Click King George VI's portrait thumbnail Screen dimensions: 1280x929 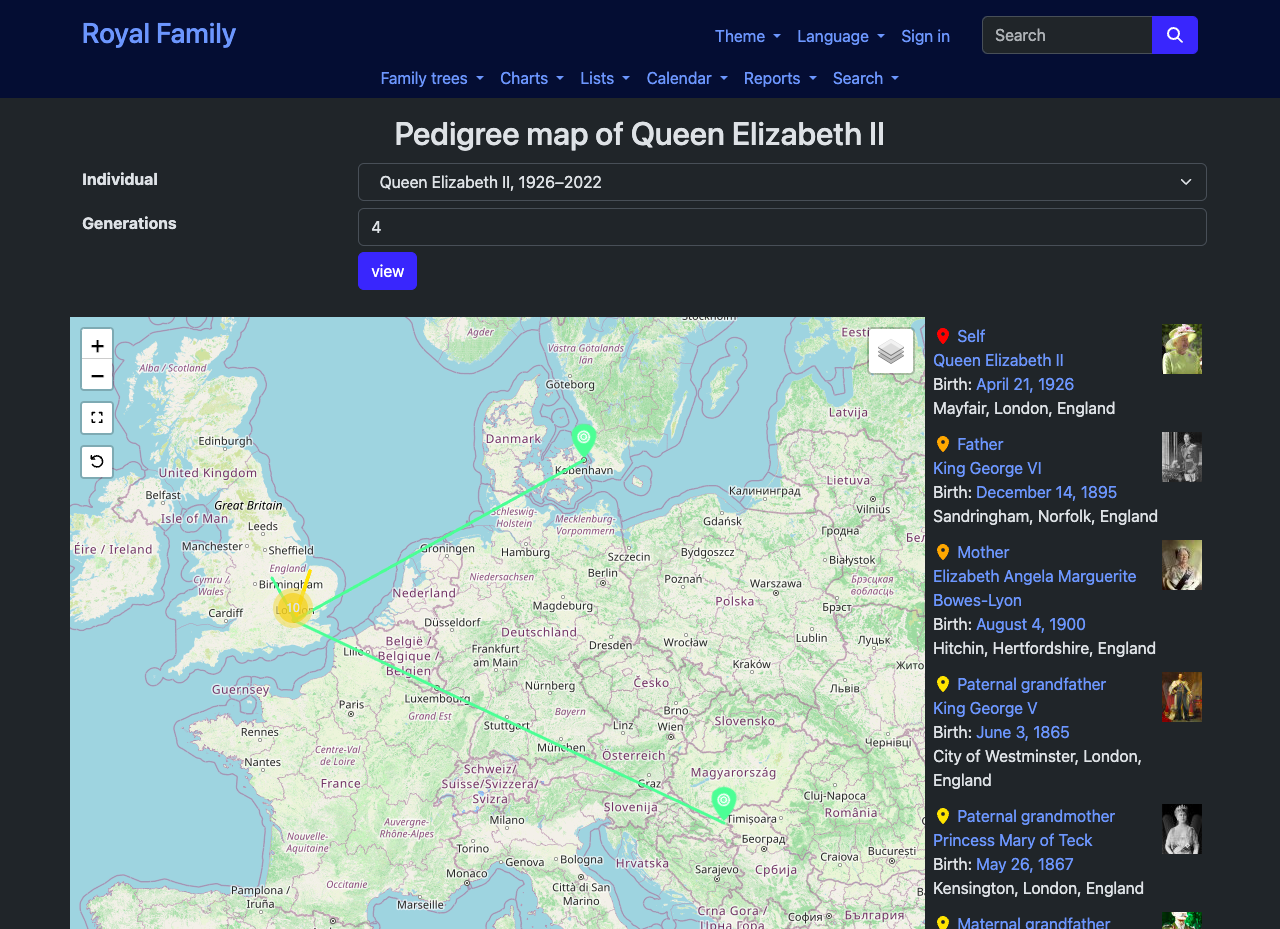[x=1182, y=457]
